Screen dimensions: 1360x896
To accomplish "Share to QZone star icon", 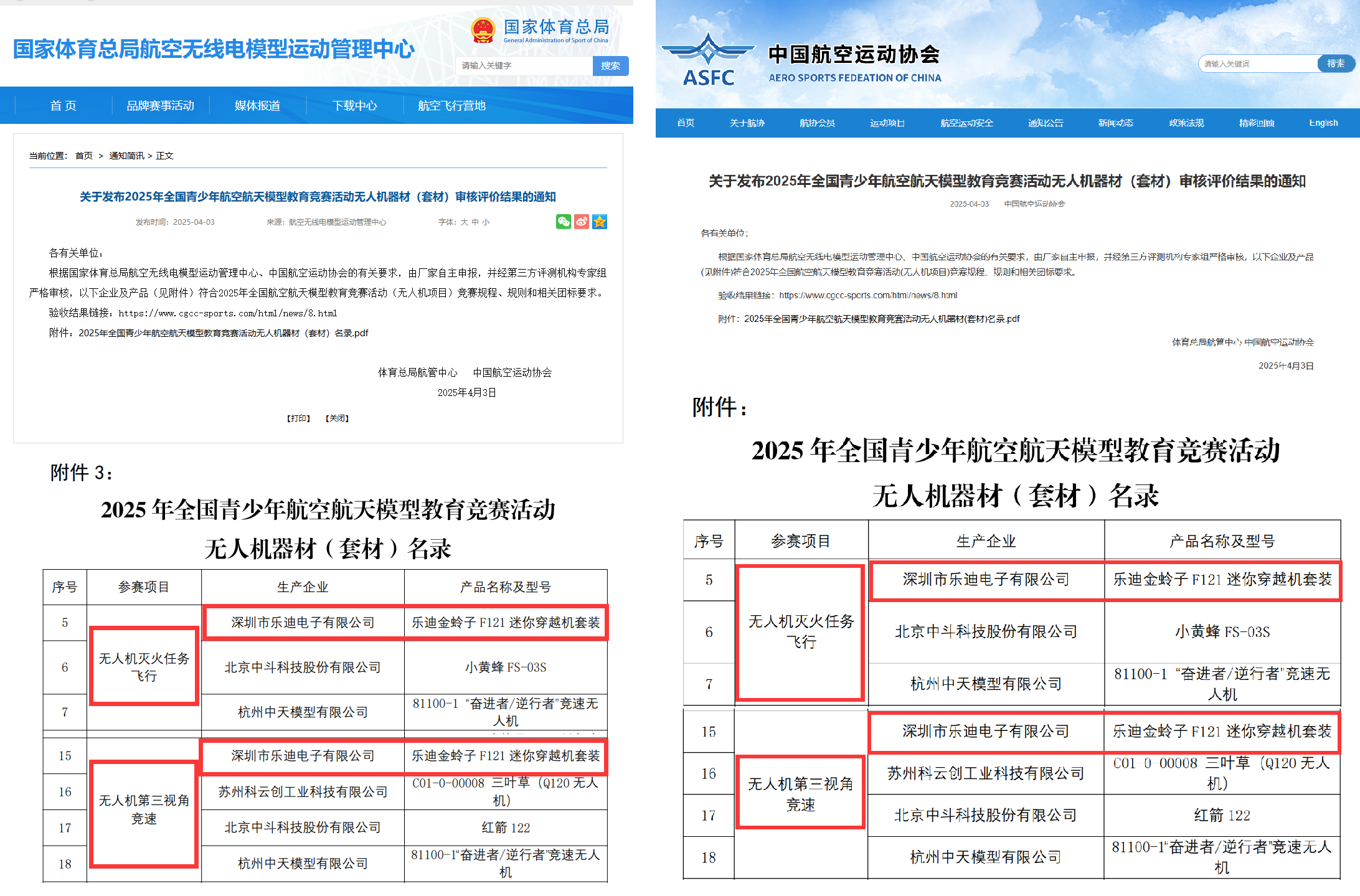I will point(600,222).
